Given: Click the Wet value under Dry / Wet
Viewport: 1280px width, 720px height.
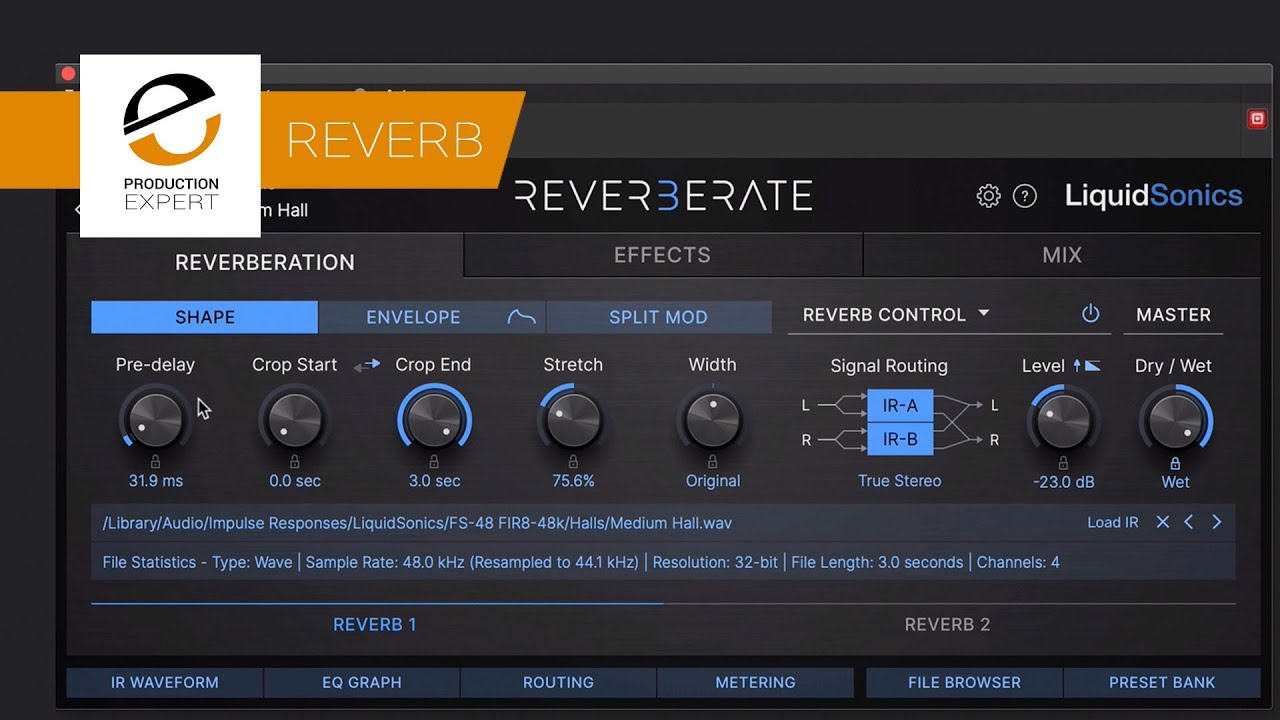Looking at the screenshot, I should click(x=1175, y=482).
